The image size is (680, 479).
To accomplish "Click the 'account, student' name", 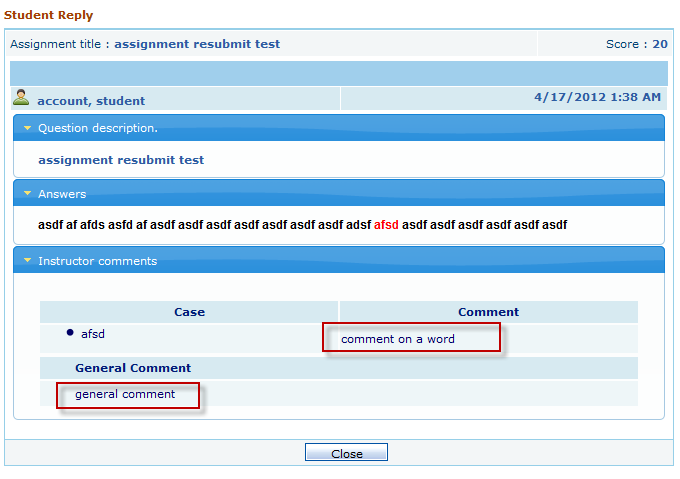I will click(x=91, y=101).
